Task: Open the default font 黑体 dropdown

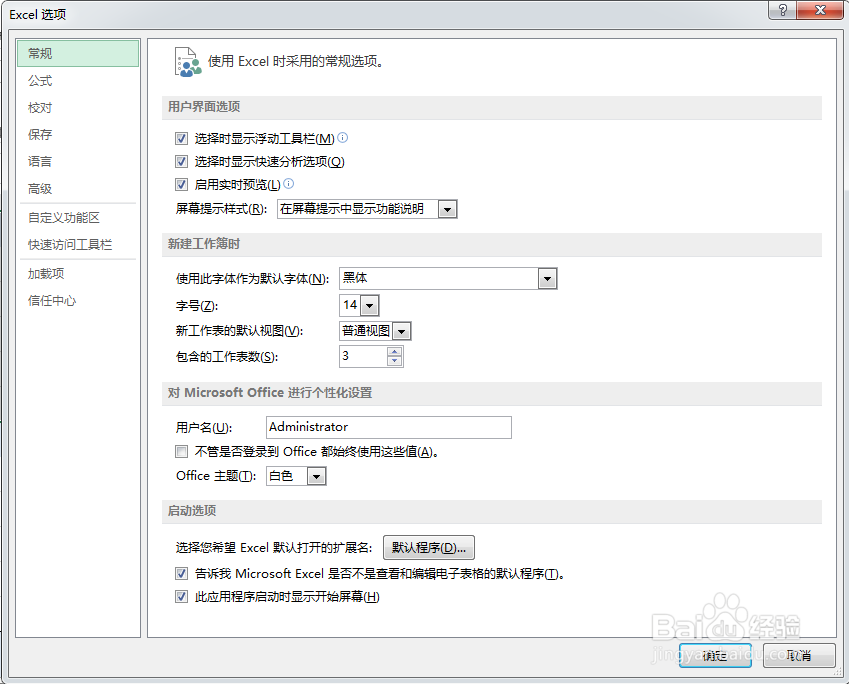Action: click(x=547, y=279)
